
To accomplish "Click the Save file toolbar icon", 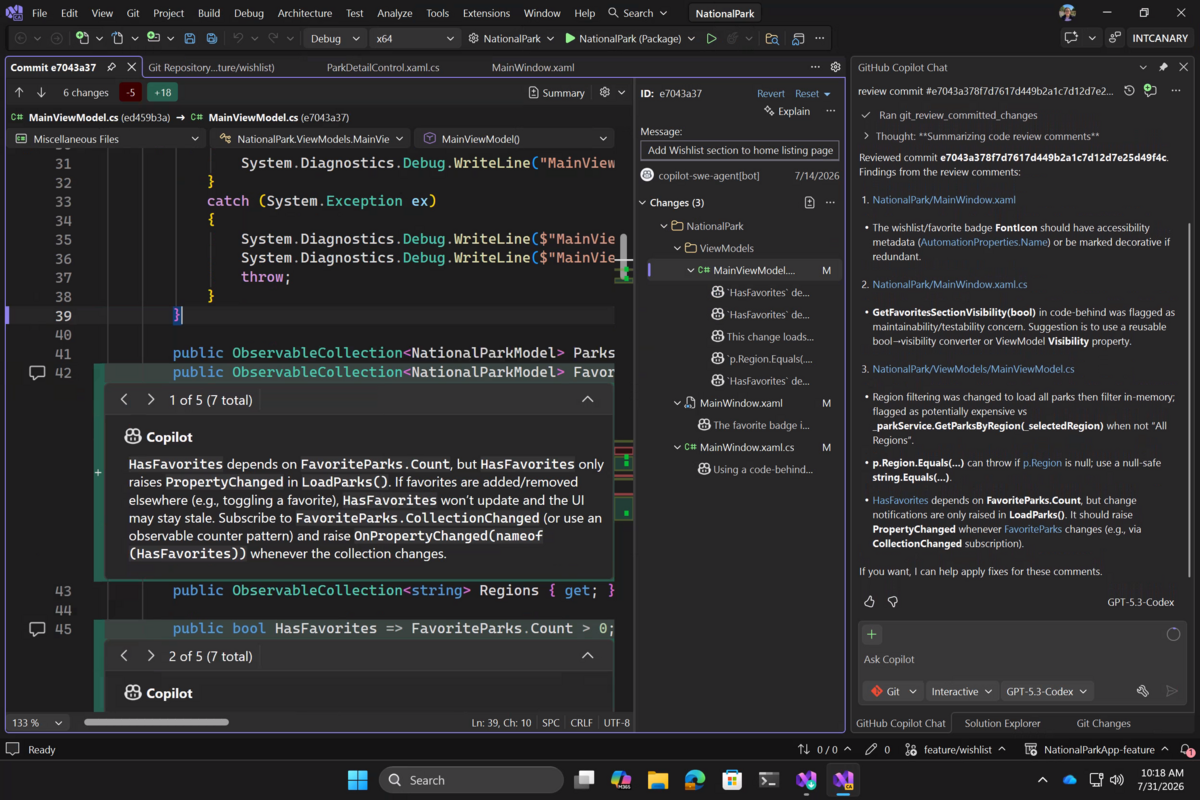I will (189, 38).
